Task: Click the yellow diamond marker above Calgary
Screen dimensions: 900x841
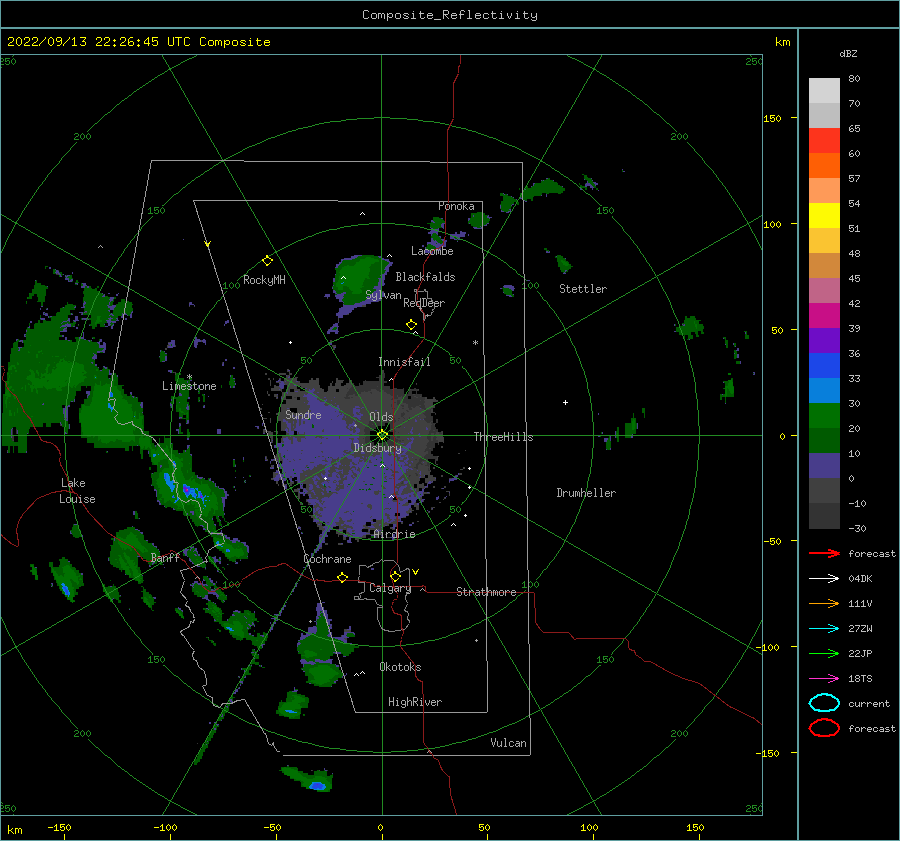Action: tap(395, 576)
